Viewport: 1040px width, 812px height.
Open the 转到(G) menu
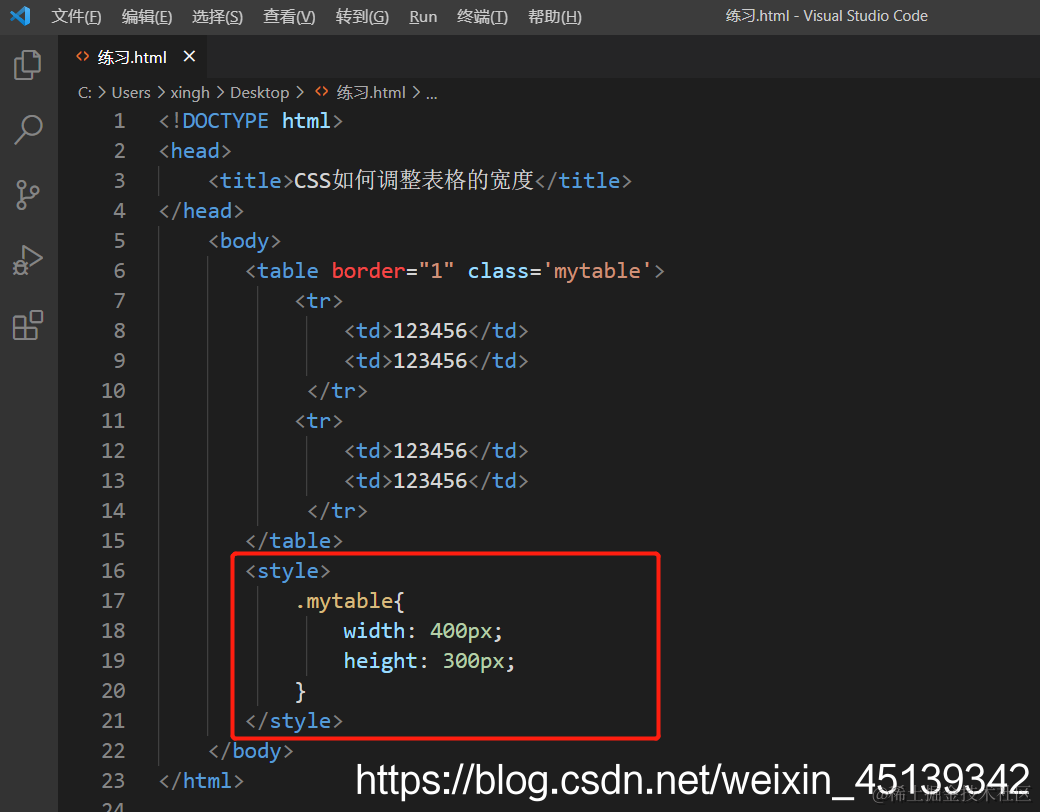coord(361,16)
